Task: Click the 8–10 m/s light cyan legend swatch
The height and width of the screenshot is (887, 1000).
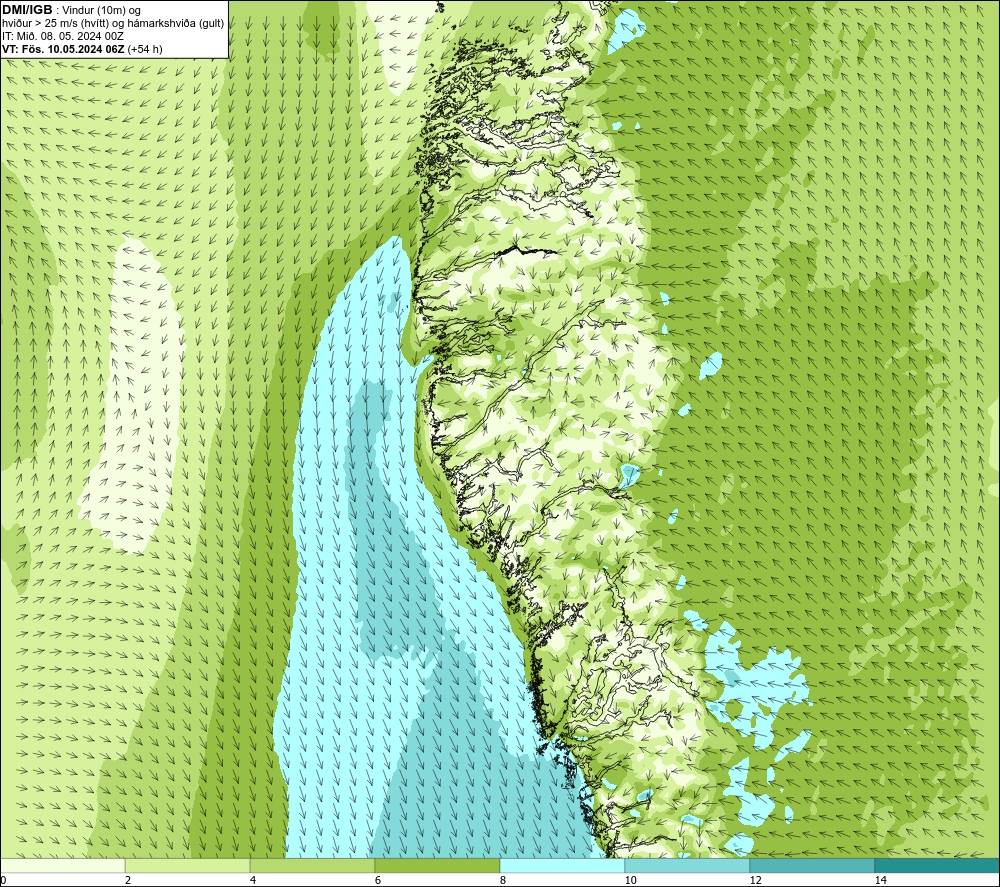Action: [x=562, y=866]
